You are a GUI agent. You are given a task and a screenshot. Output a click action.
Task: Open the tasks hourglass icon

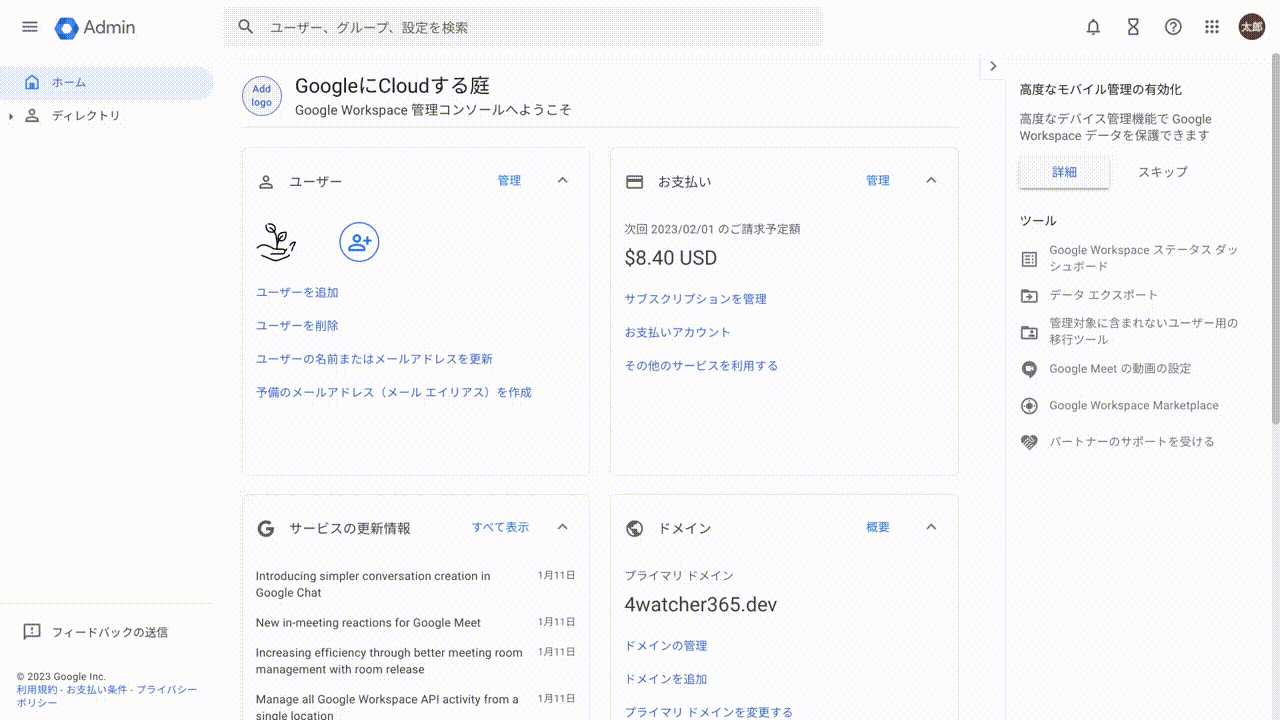1133,27
